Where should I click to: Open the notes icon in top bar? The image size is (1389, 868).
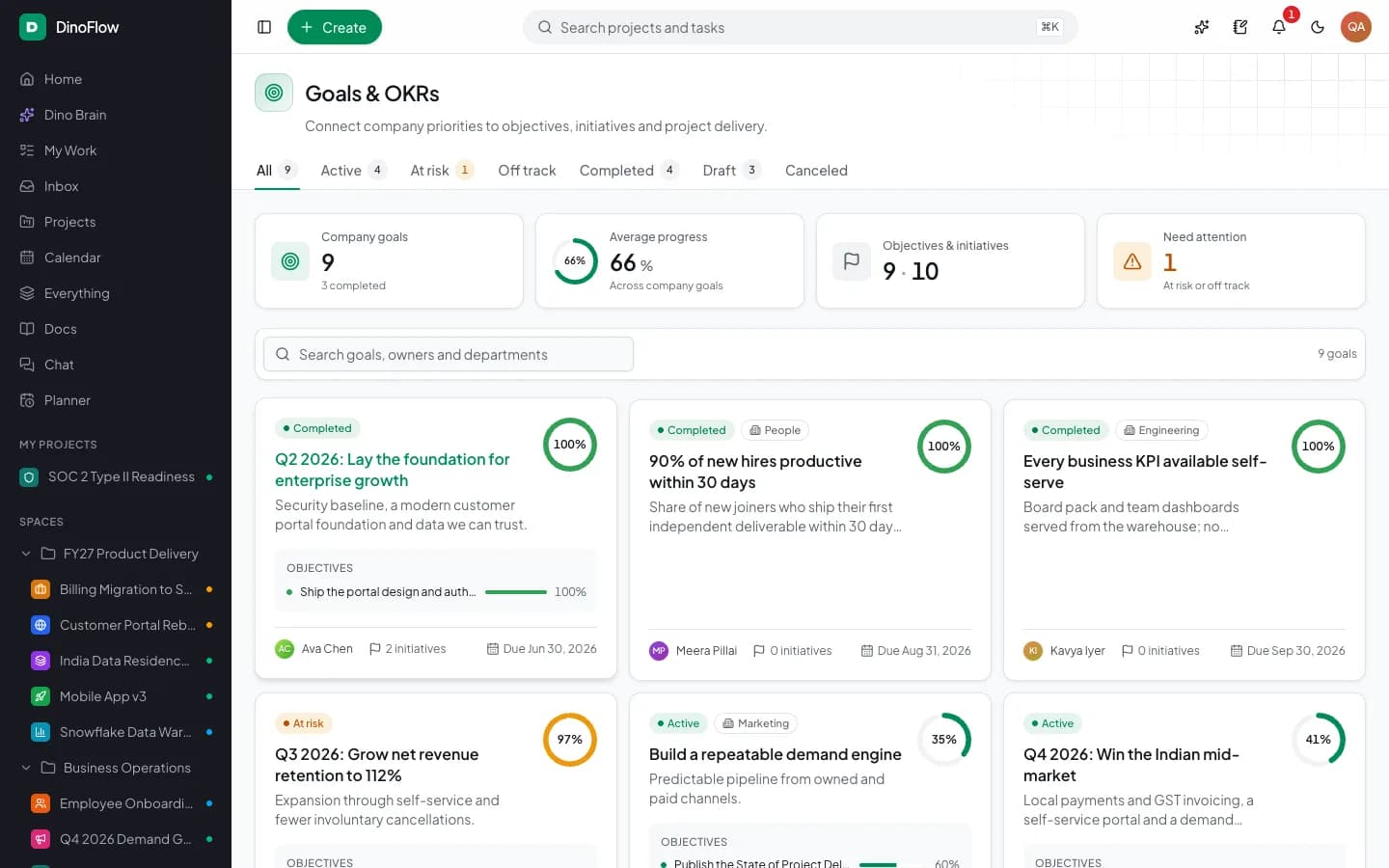(x=1240, y=27)
